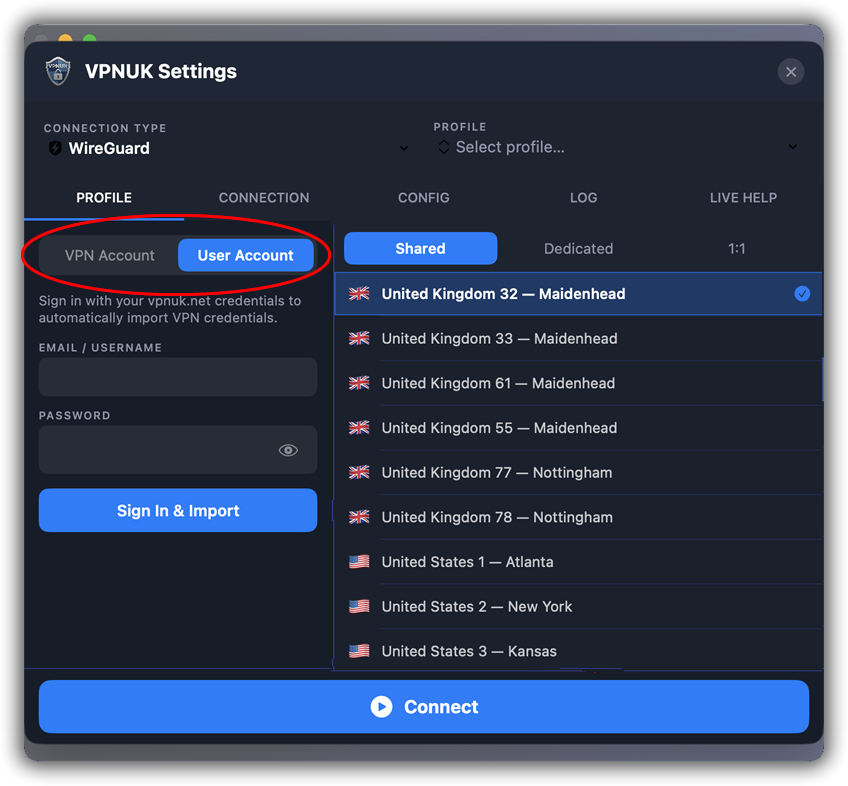
Task: Click the server list scrollbar
Action: pos(822,379)
